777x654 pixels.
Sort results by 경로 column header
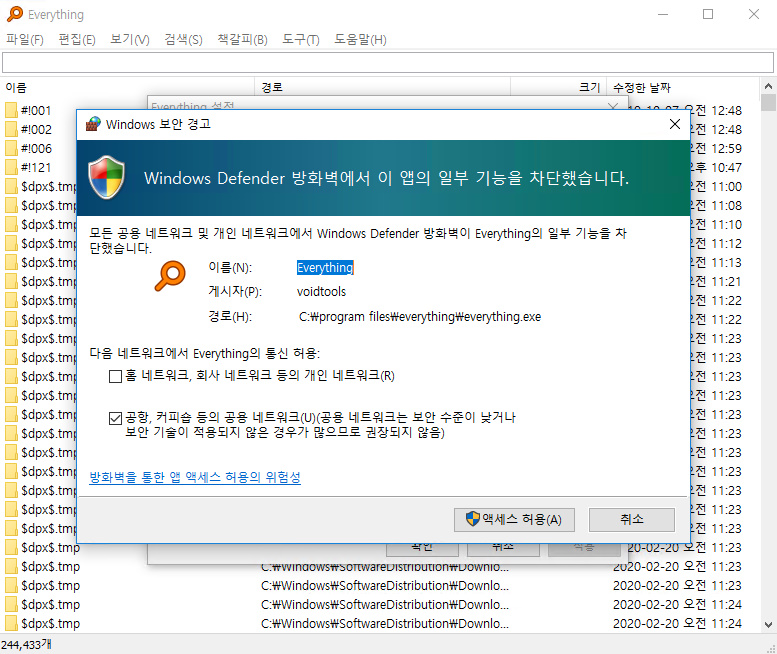click(383, 88)
